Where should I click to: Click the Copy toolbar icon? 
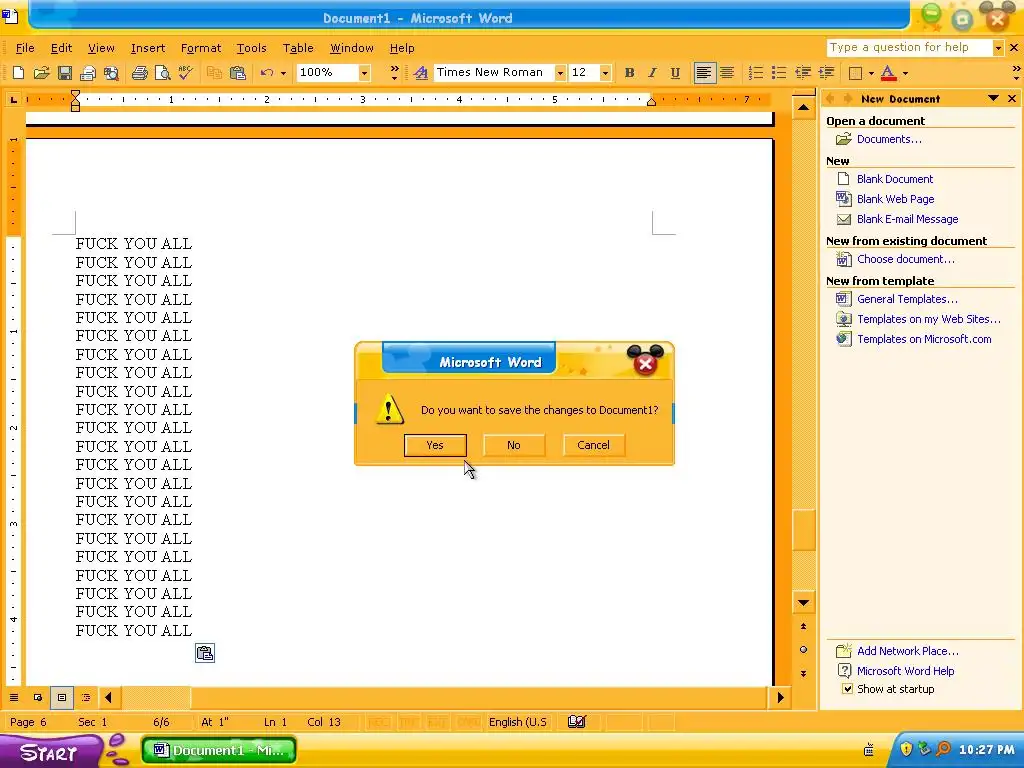214,72
